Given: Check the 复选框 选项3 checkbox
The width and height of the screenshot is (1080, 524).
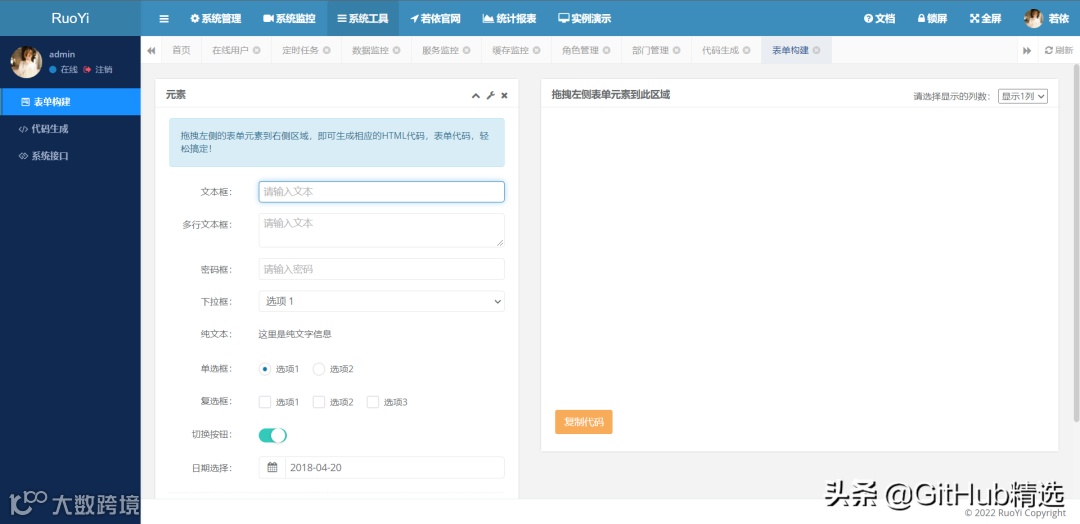Looking at the screenshot, I should click(373, 402).
